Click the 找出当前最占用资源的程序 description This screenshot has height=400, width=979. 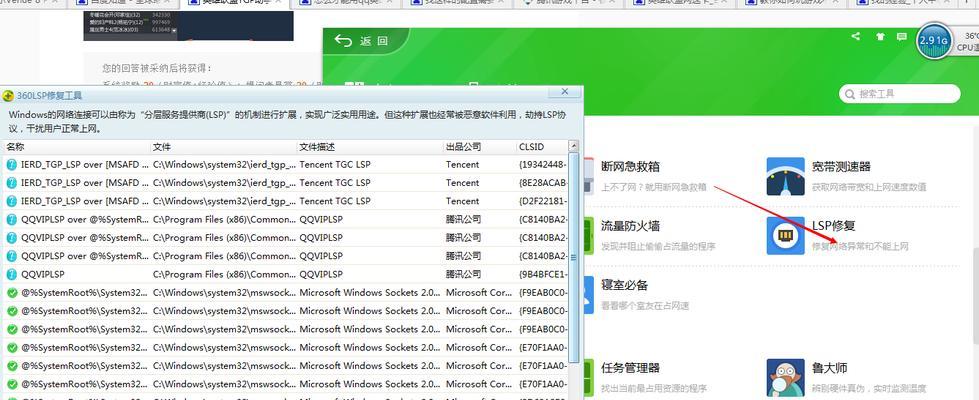(x=654, y=389)
